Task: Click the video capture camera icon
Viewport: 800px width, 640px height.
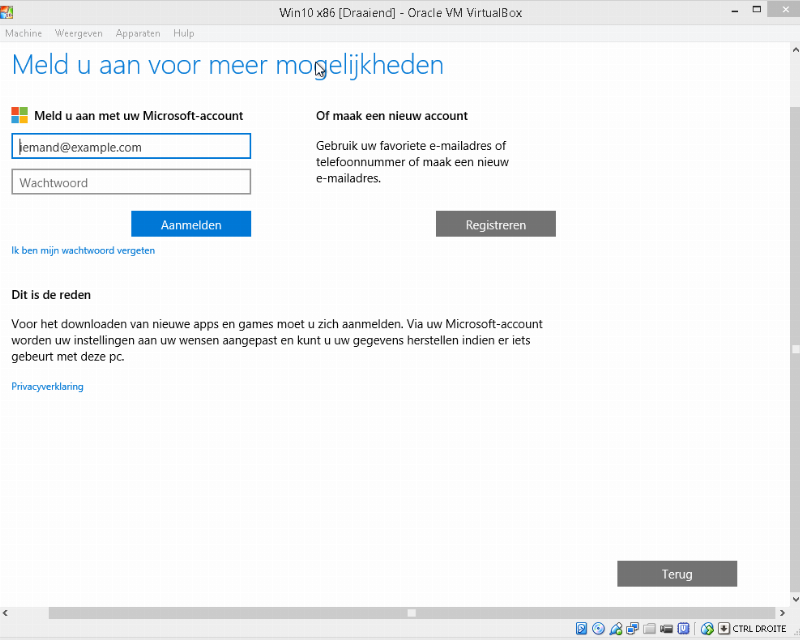Action: tap(666, 628)
